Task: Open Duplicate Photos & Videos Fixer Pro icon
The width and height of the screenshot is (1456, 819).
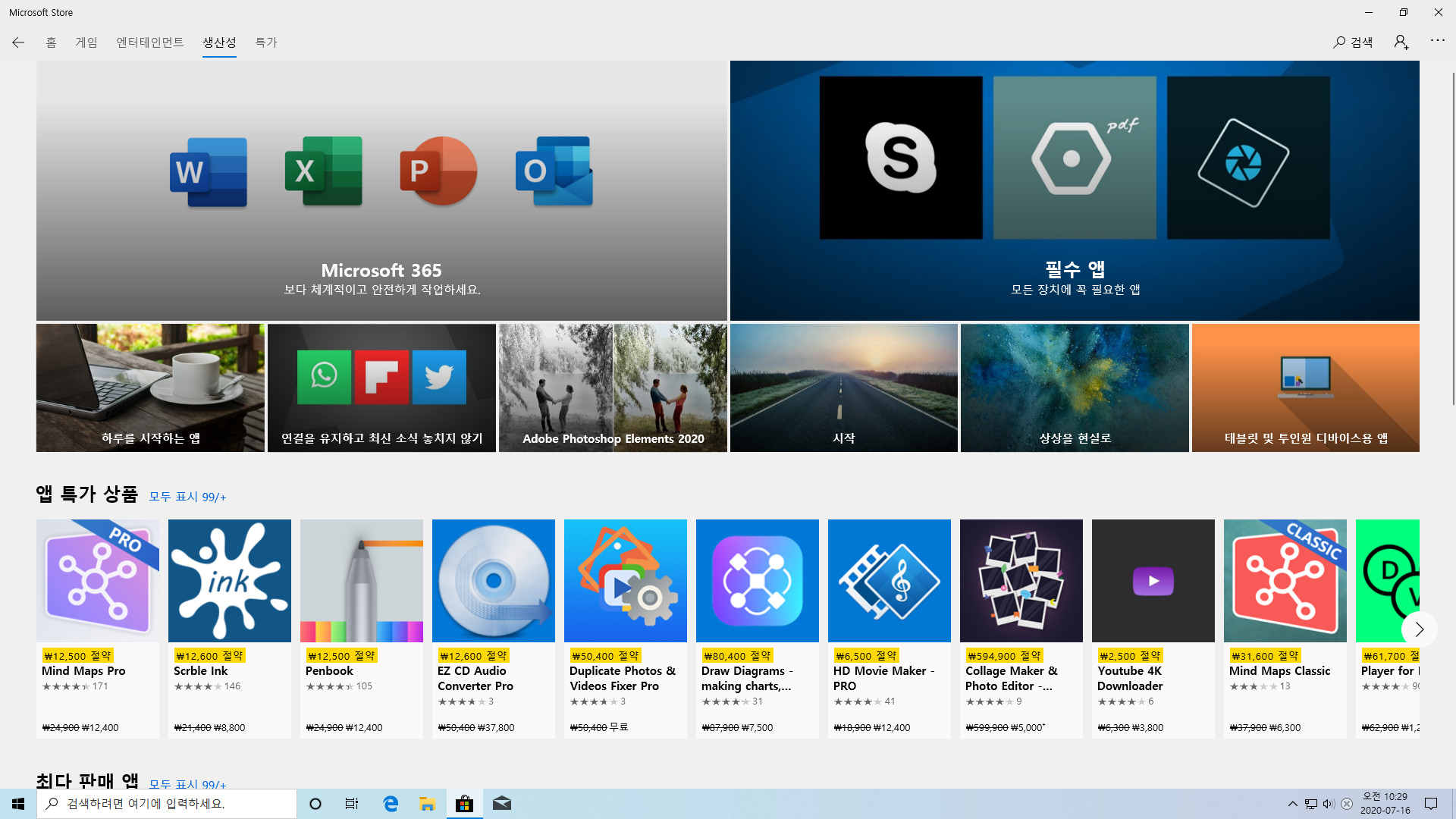Action: click(x=626, y=581)
